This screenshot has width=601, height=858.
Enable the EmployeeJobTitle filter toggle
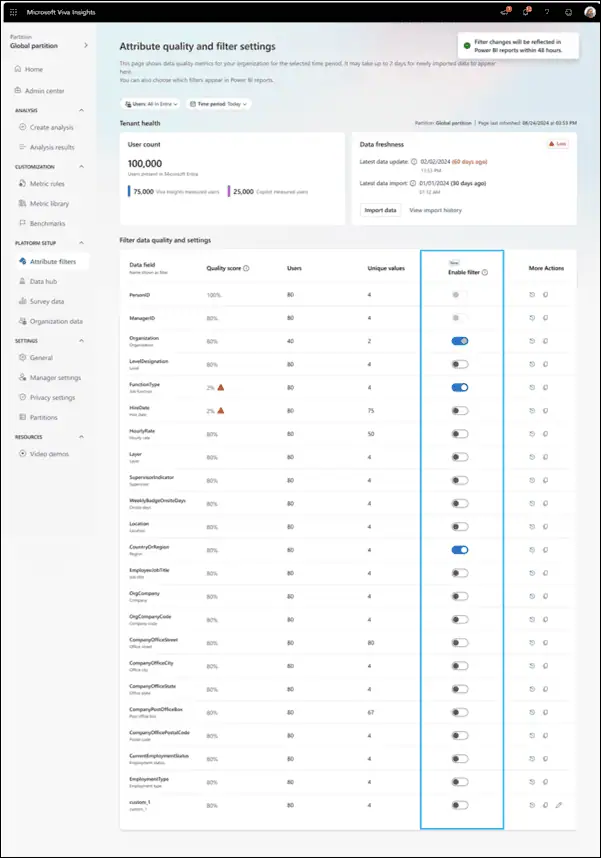coord(460,573)
